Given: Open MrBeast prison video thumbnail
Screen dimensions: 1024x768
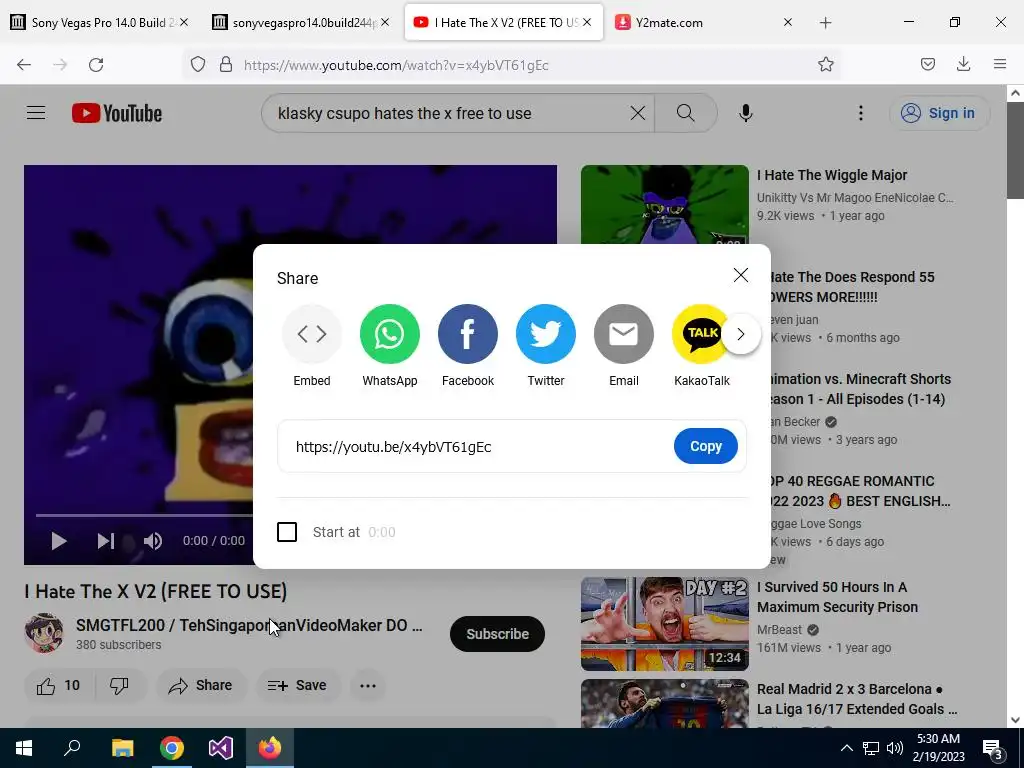Looking at the screenshot, I should click(x=665, y=624).
